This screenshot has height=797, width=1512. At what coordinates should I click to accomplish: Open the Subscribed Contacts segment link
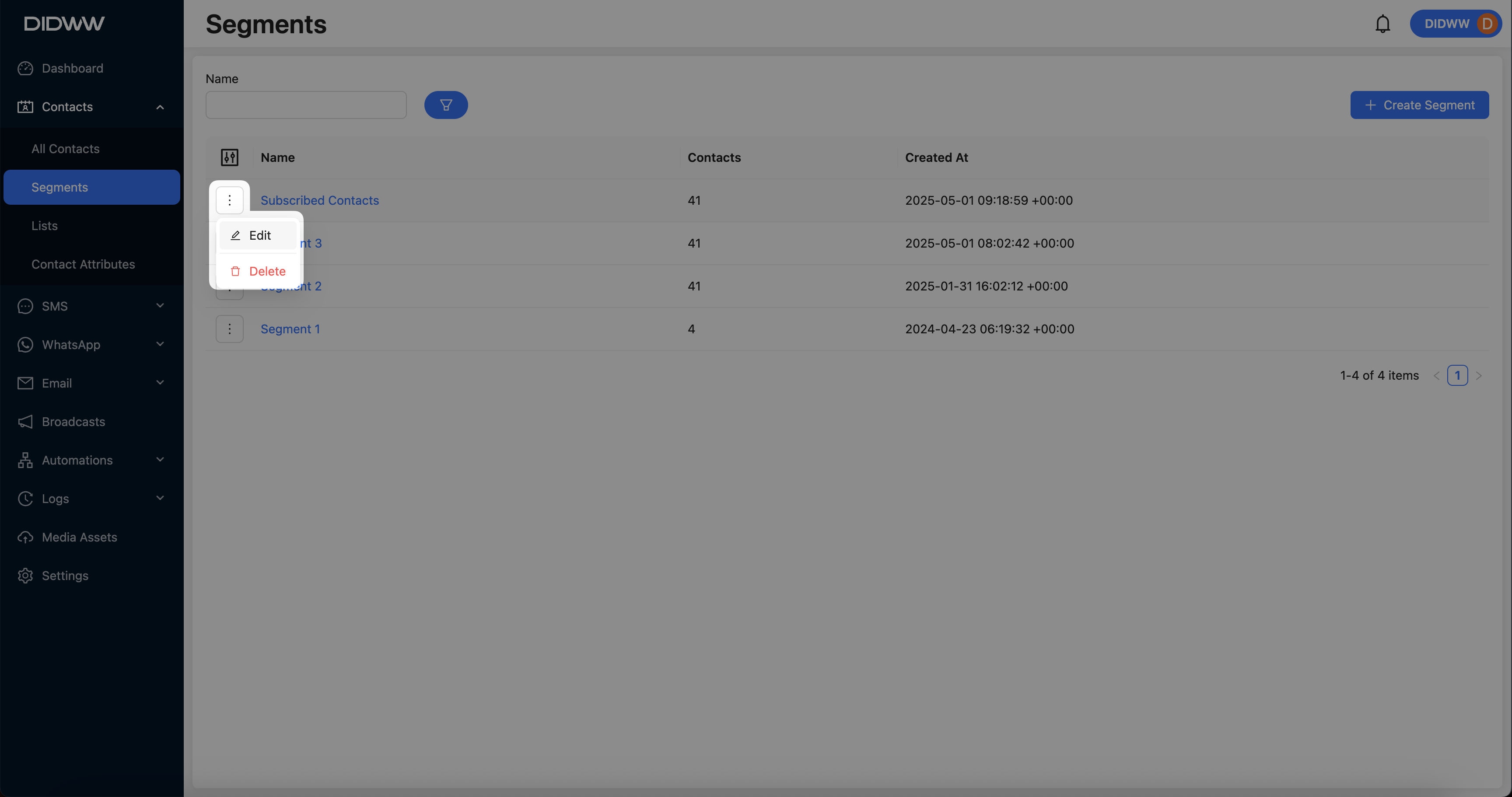click(x=320, y=200)
